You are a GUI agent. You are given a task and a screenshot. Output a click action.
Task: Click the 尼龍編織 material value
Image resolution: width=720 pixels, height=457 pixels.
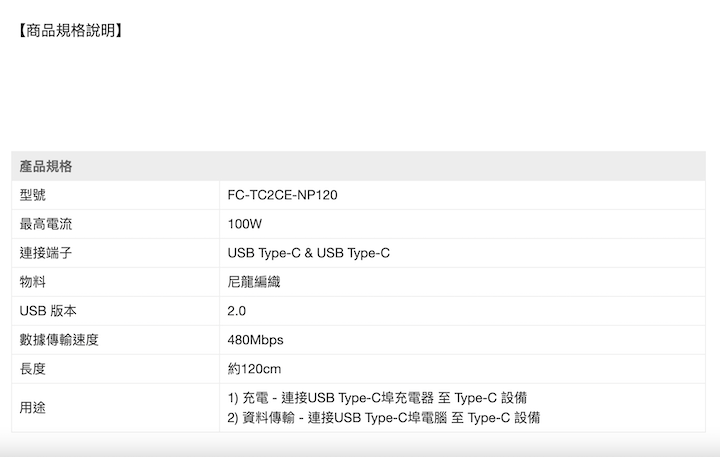tap(254, 282)
